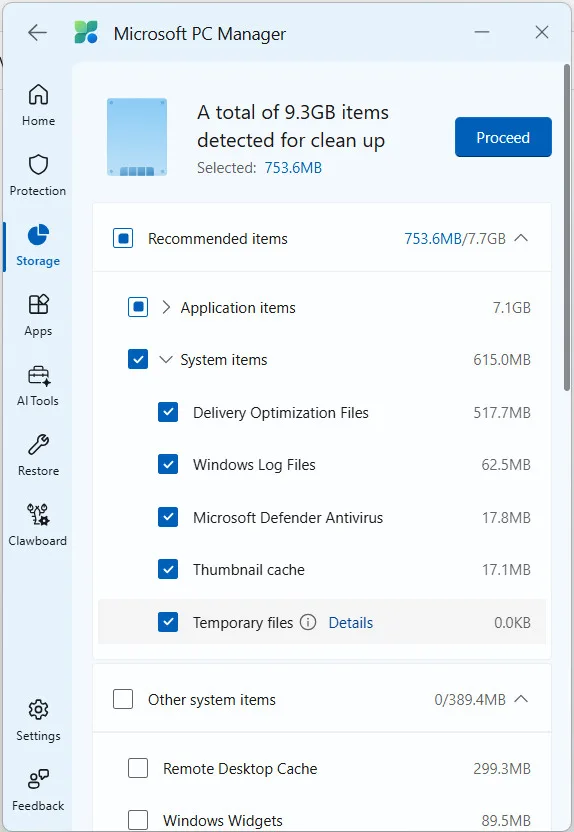The height and width of the screenshot is (832, 574).
Task: Uncheck Temporary files checkbox
Action: [x=168, y=622]
